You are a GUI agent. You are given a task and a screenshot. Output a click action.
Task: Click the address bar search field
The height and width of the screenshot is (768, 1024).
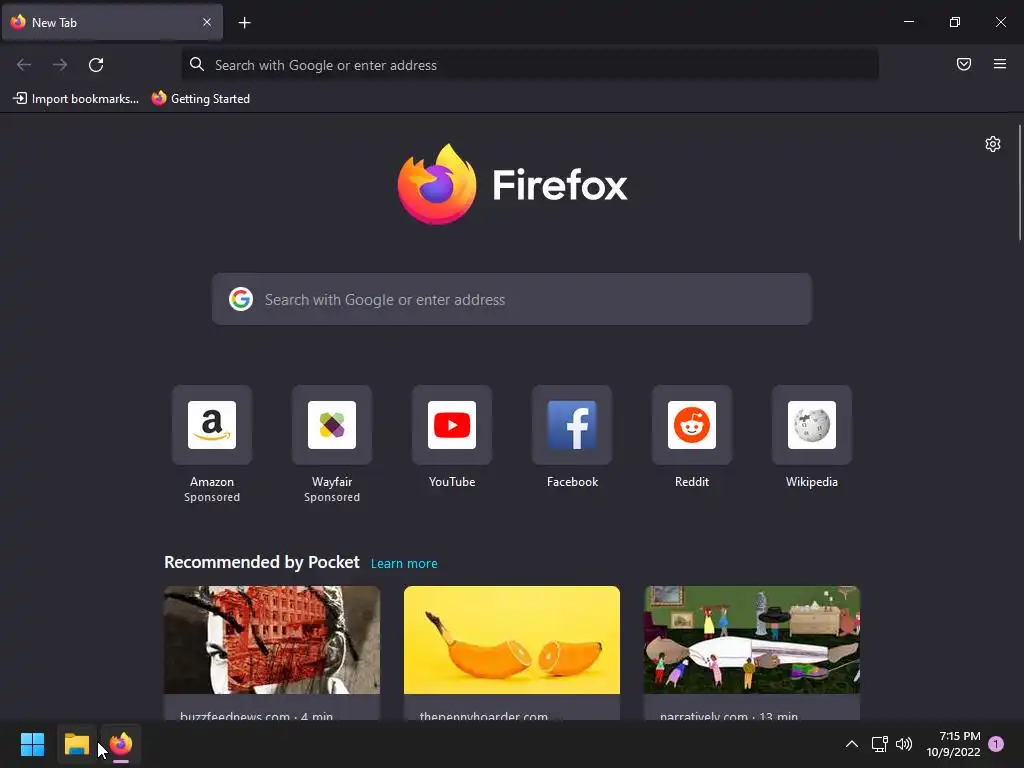[x=530, y=65]
